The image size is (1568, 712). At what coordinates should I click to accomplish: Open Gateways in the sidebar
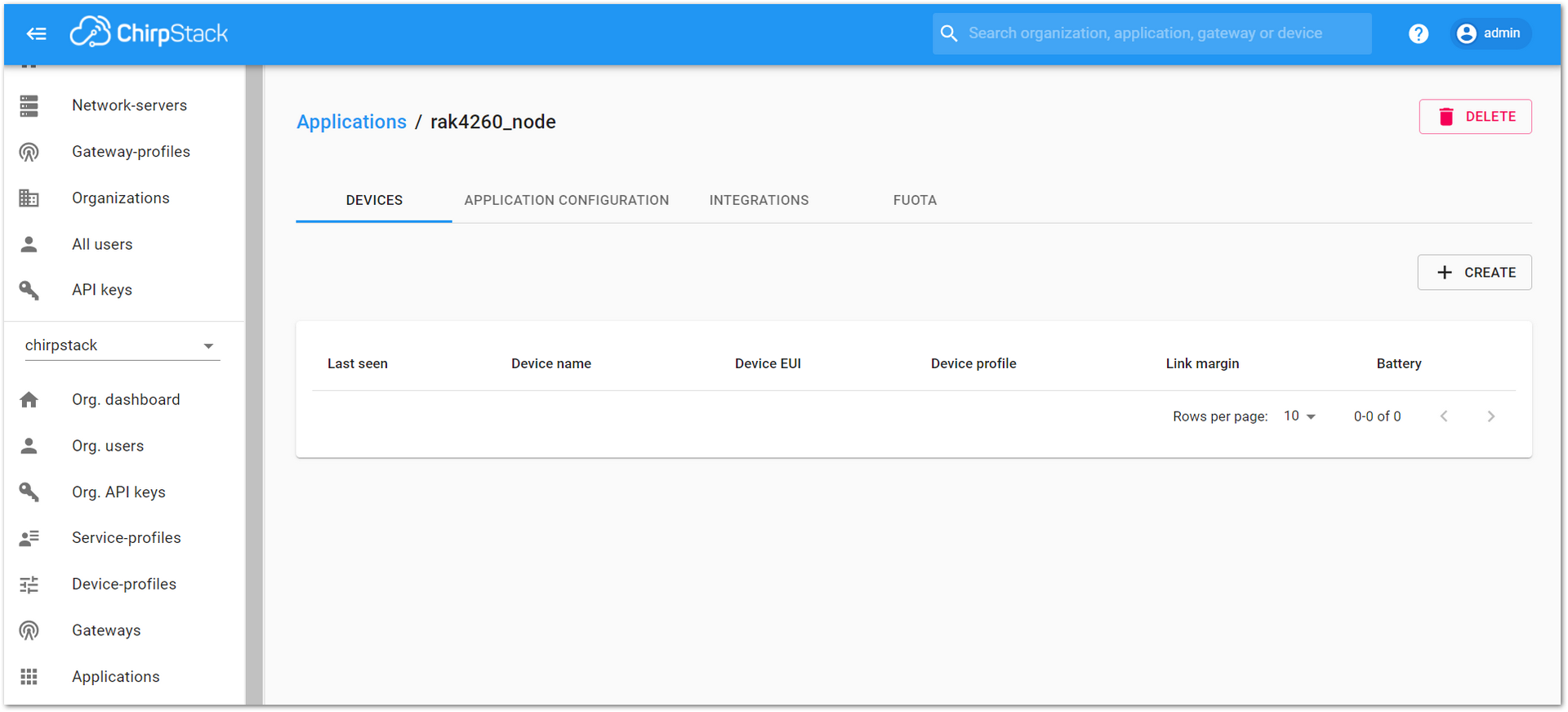106,630
